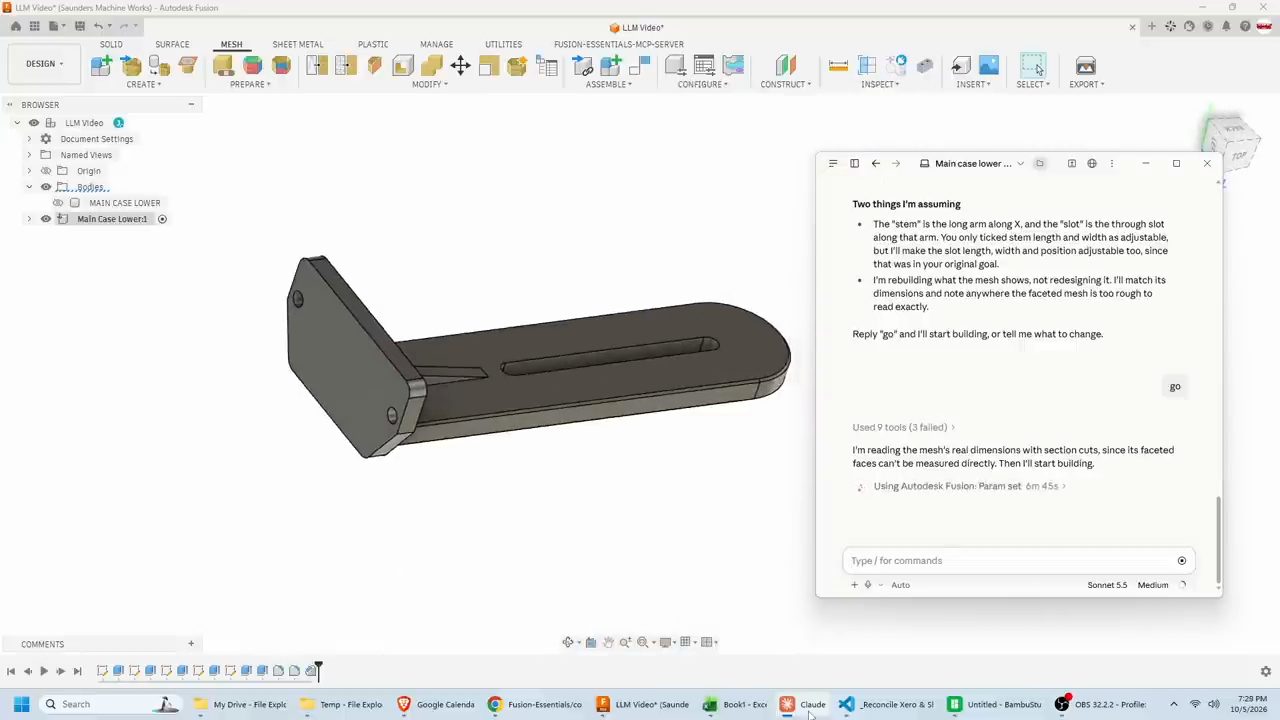The width and height of the screenshot is (1280, 720).
Task: Open the UTILITIES tab
Action: (x=503, y=44)
